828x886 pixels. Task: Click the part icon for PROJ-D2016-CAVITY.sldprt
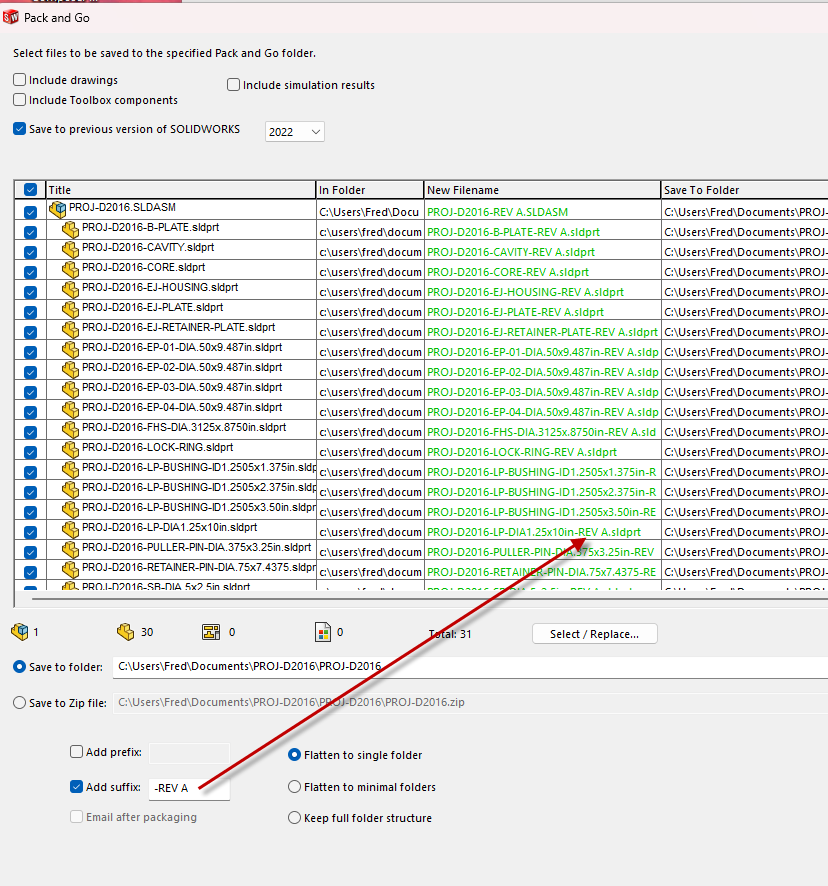[70, 249]
